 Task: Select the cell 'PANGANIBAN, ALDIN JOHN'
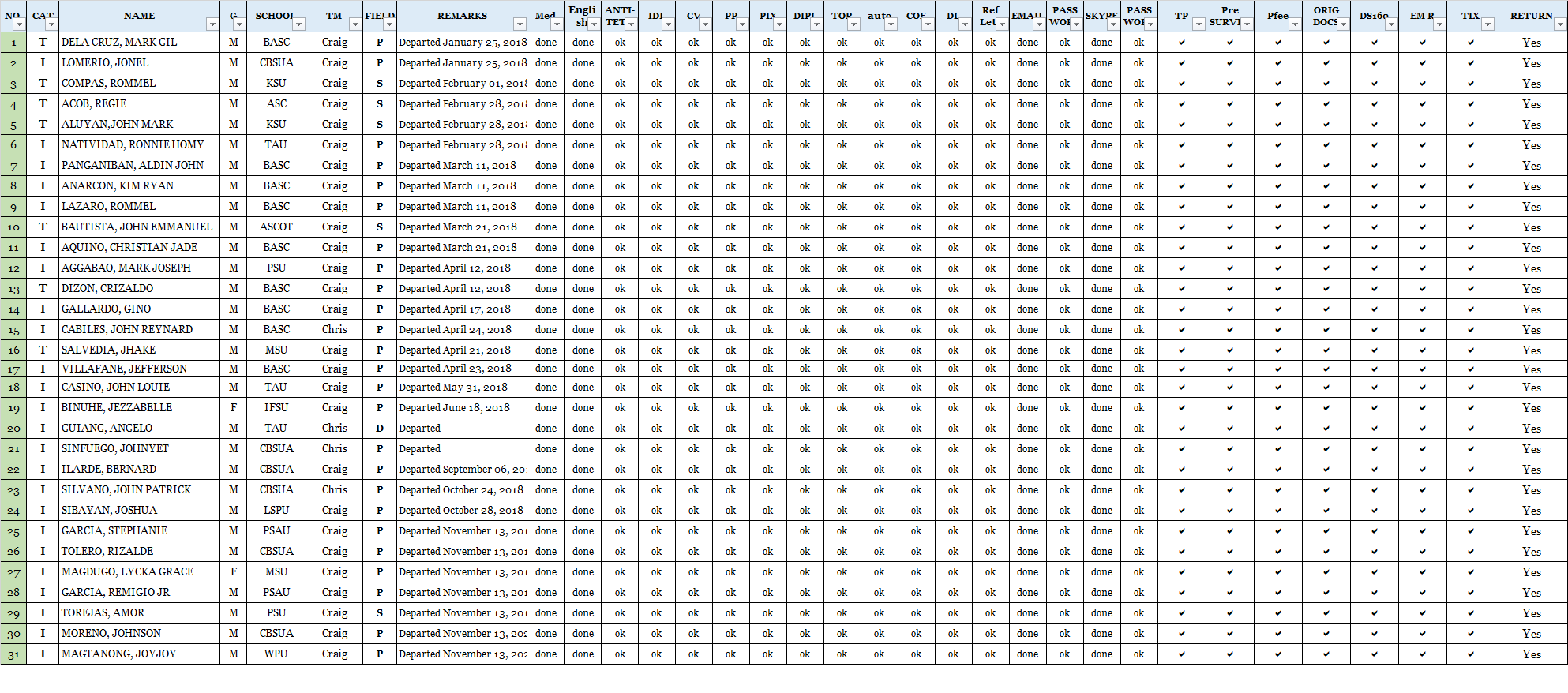[139, 166]
